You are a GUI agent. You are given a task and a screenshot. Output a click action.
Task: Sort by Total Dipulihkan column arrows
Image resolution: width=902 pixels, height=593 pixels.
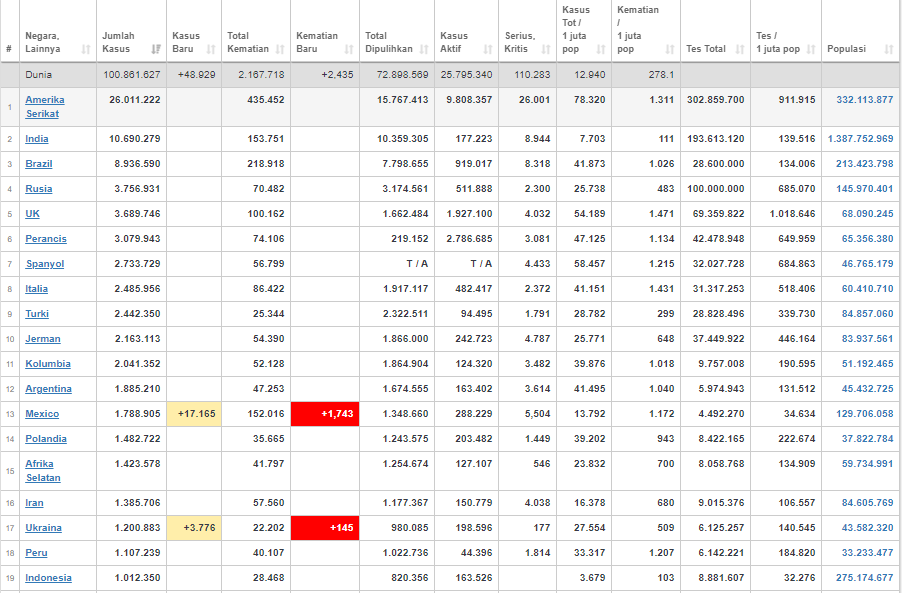coord(424,49)
